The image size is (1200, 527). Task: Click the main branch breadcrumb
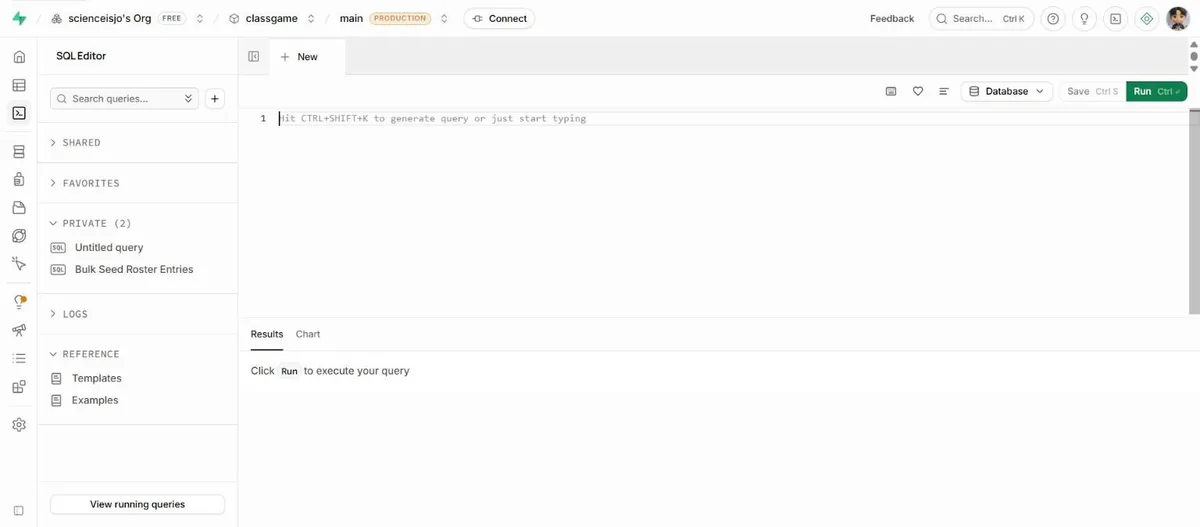351,18
